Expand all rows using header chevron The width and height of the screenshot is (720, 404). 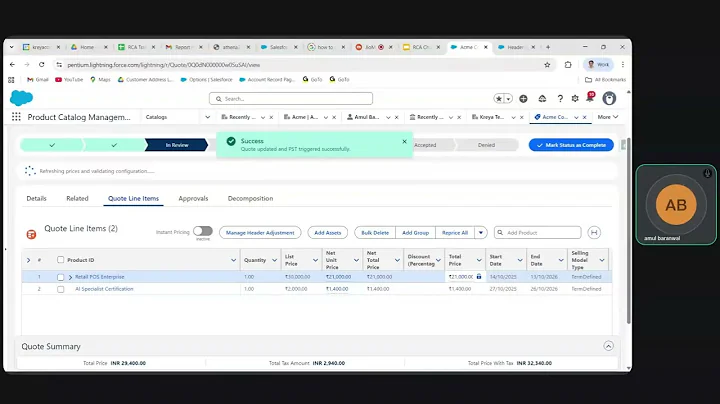(28, 260)
